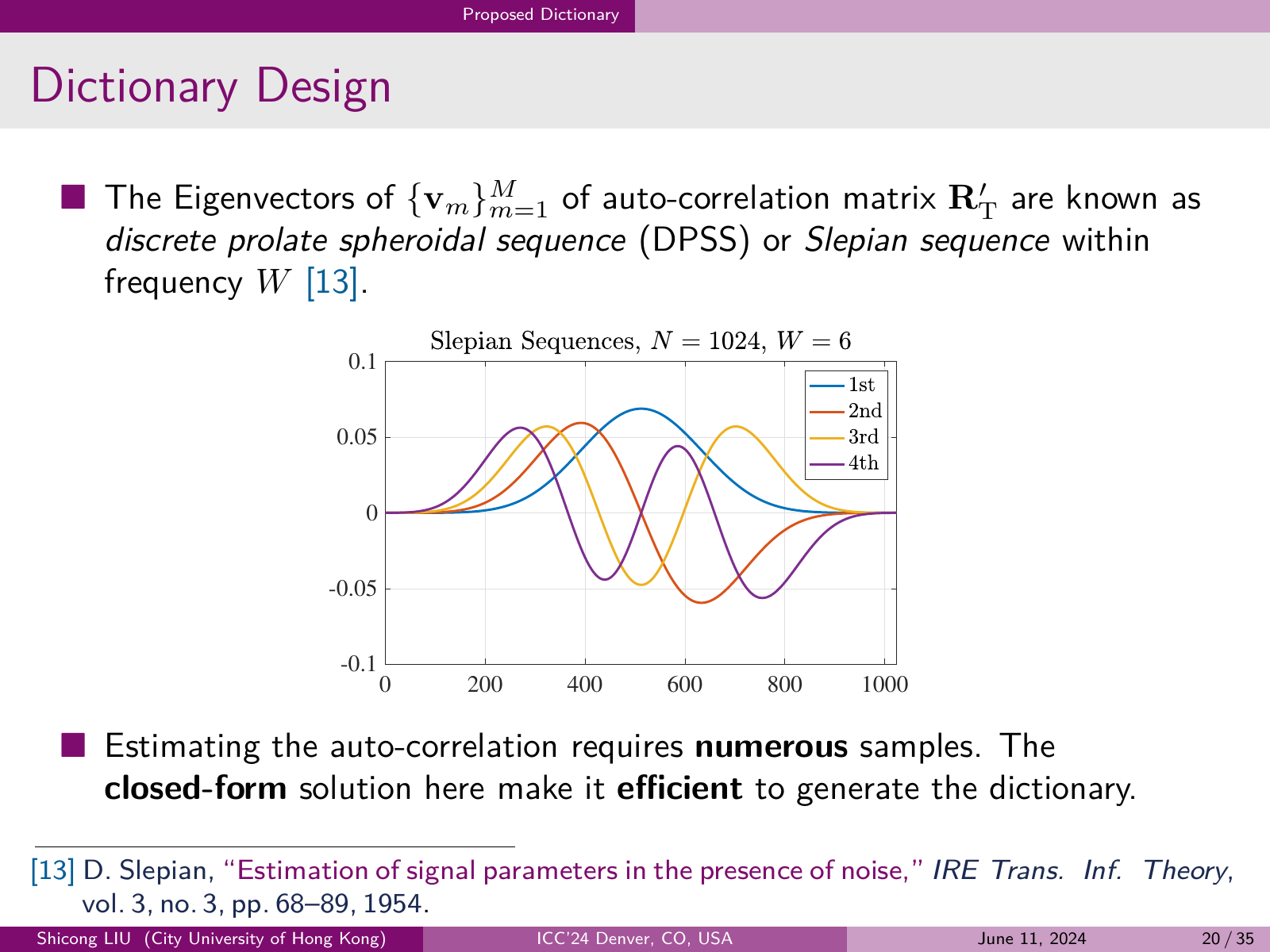This screenshot has width=1270, height=952.
Task: Click the author name 'Shicong LIU' in footer
Action: (x=83, y=939)
